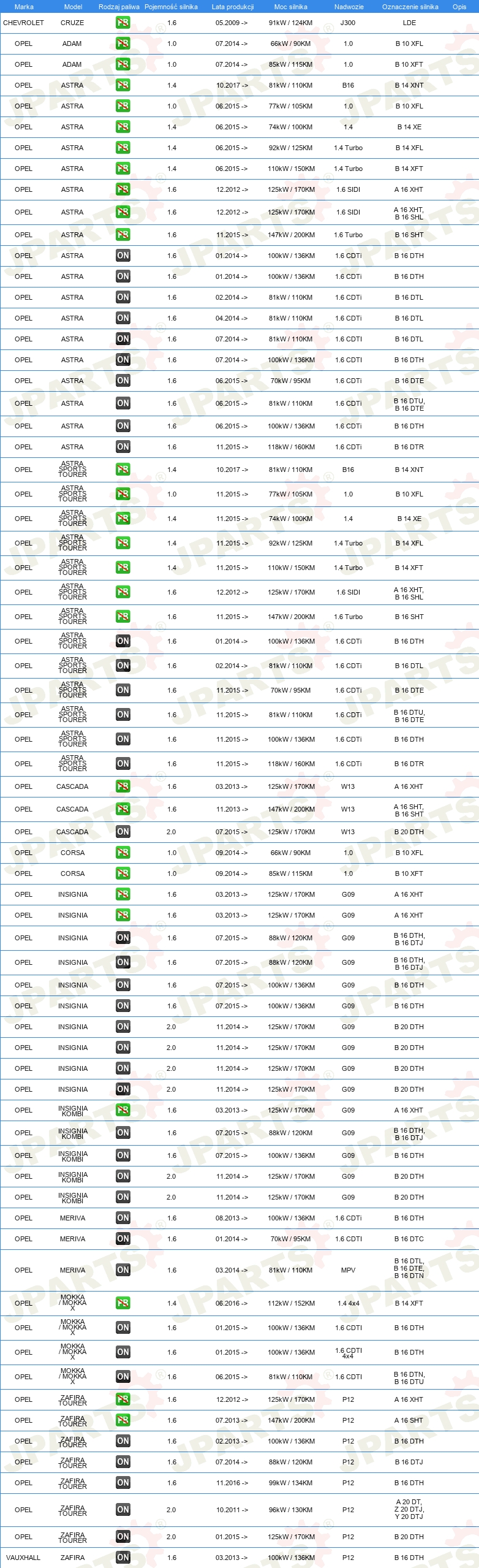The width and height of the screenshot is (479, 1568).
Task: Click PB icon in Zafira Tourer 12.2012 row
Action: click(x=123, y=1399)
